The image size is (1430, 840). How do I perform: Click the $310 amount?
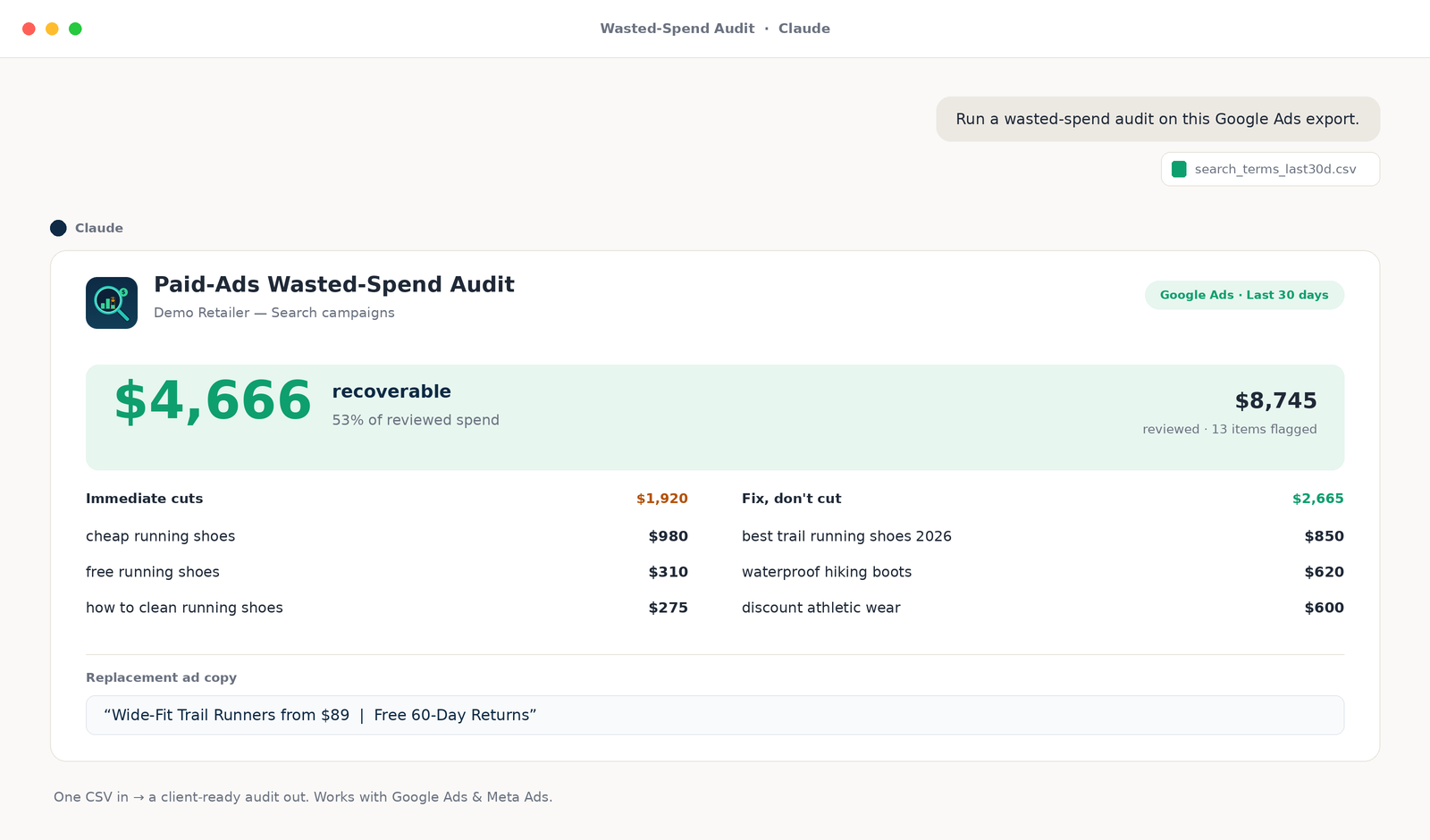click(x=668, y=572)
